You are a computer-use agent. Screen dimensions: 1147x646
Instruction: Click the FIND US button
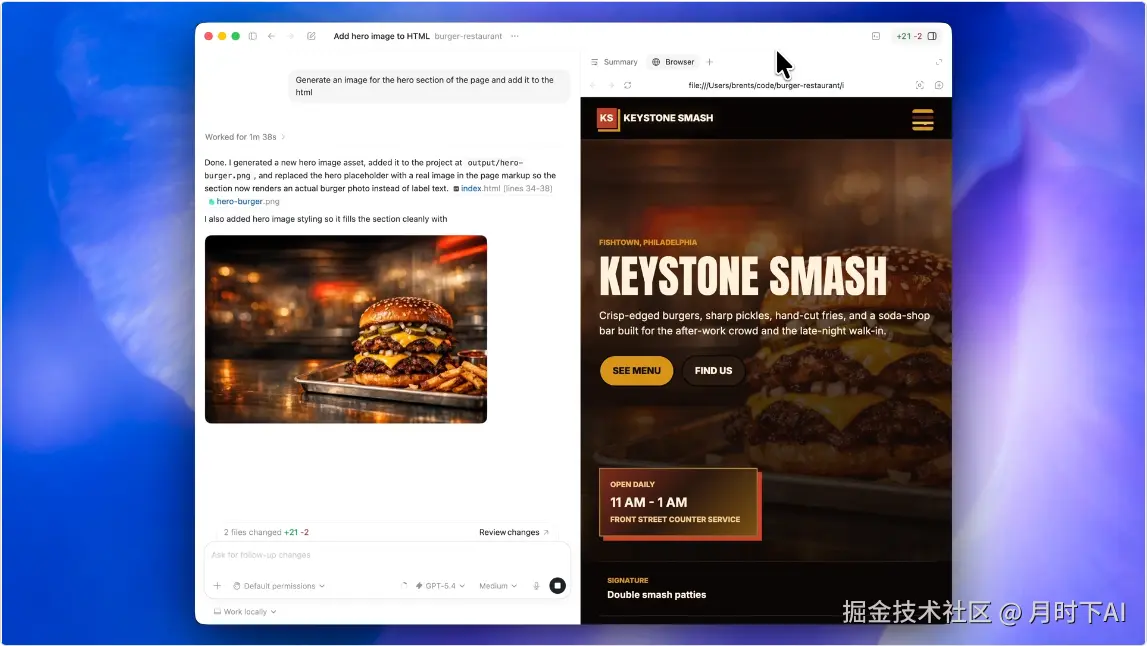tap(713, 371)
